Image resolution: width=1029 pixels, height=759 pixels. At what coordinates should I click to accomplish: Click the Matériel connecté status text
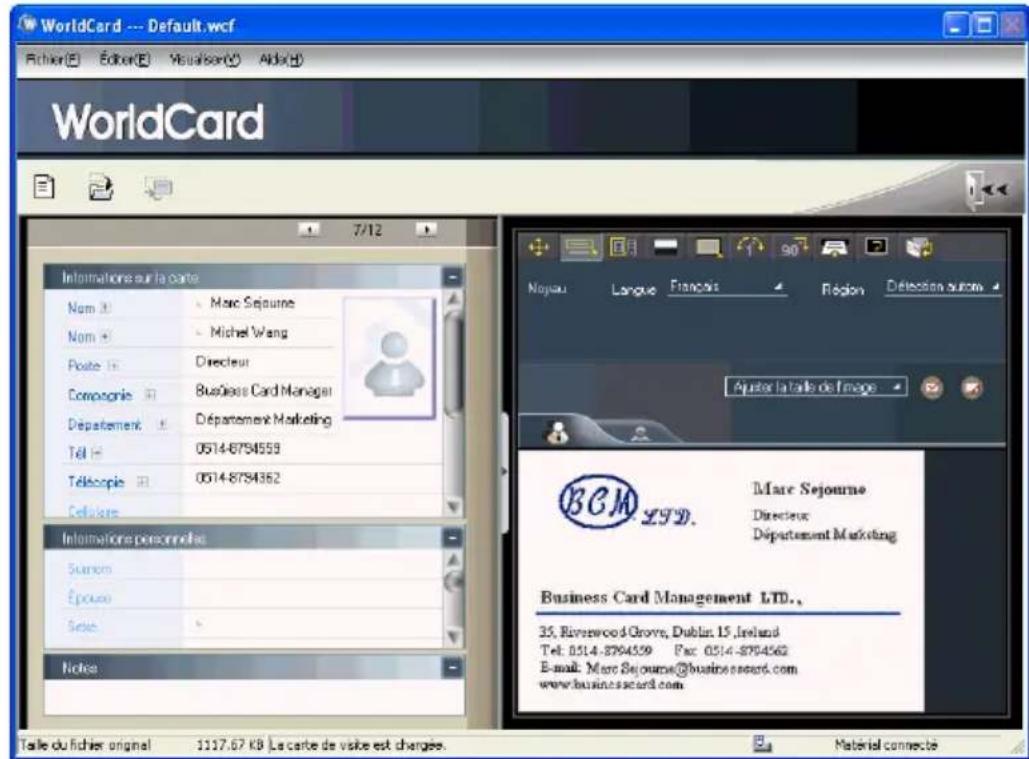pos(886,745)
